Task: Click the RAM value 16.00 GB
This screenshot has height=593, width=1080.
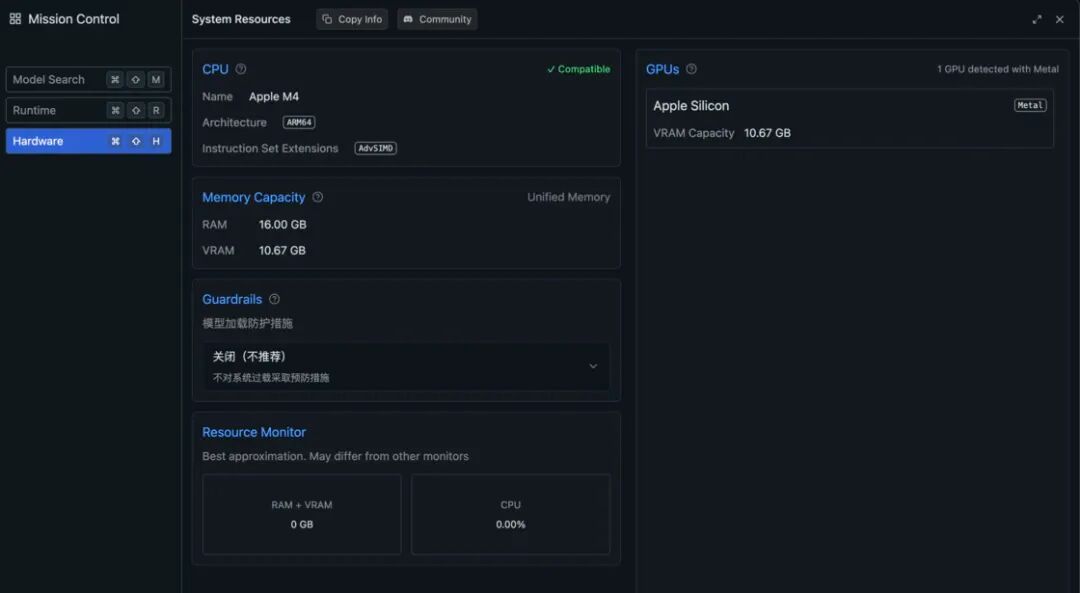Action: pos(282,225)
